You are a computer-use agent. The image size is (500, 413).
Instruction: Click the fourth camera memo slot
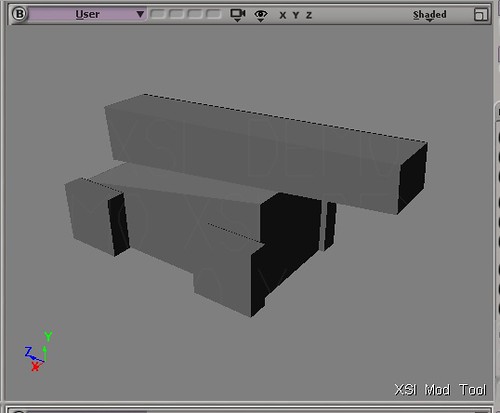(x=214, y=14)
